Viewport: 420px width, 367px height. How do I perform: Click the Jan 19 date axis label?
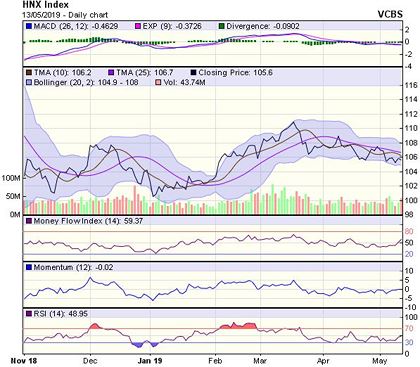tap(150, 361)
